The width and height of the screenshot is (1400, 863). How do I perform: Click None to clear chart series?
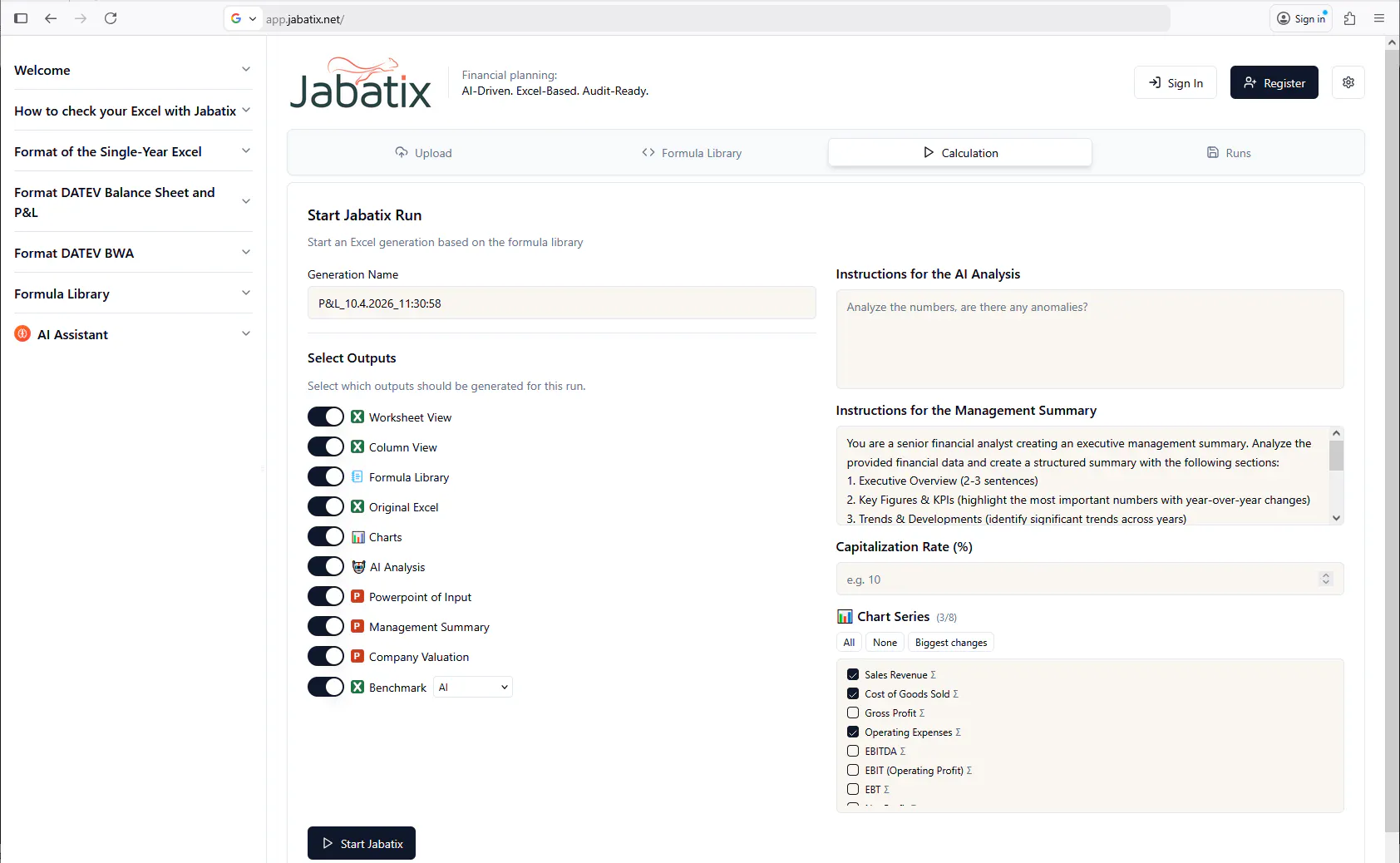pyautogui.click(x=885, y=642)
